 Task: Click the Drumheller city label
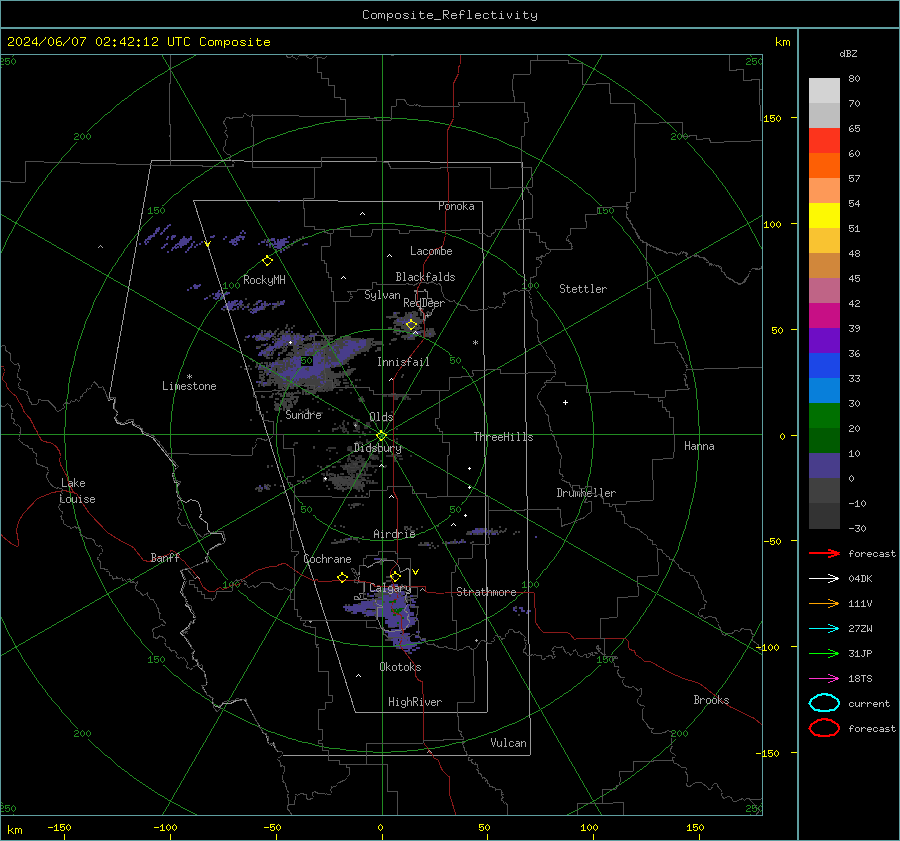pos(586,493)
